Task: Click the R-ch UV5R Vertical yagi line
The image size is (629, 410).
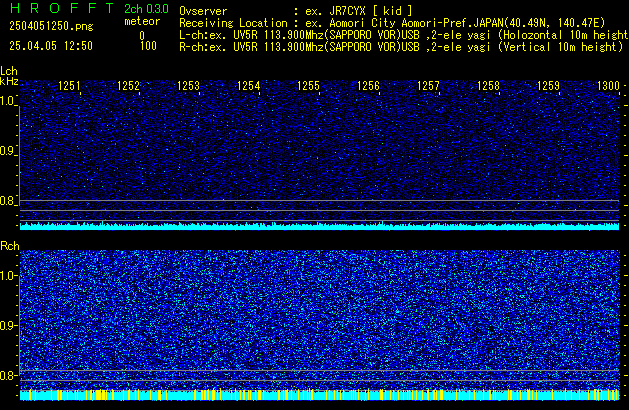Action: click(401, 47)
